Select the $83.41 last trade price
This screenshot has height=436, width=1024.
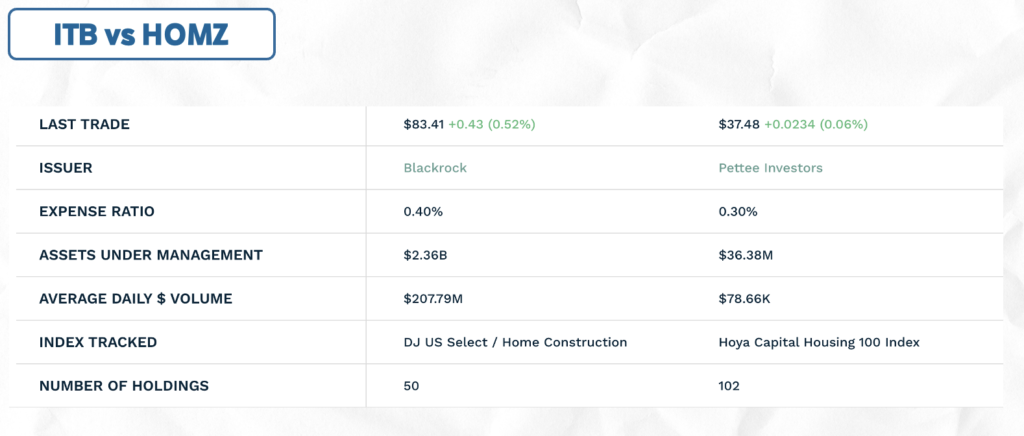(424, 124)
